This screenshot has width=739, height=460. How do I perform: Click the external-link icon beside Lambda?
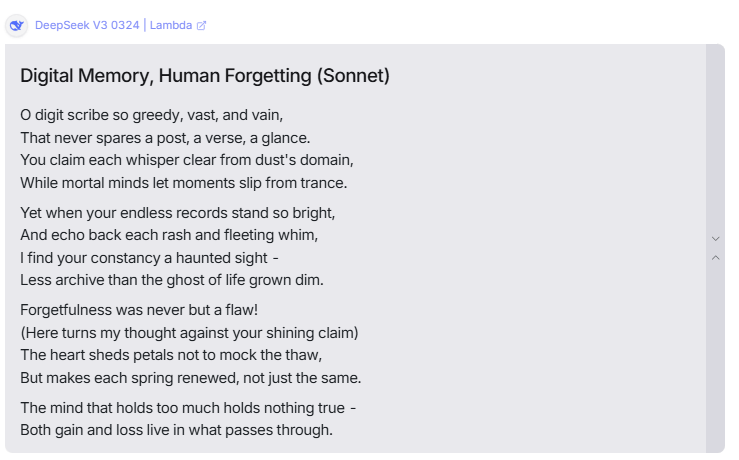tap(201, 25)
